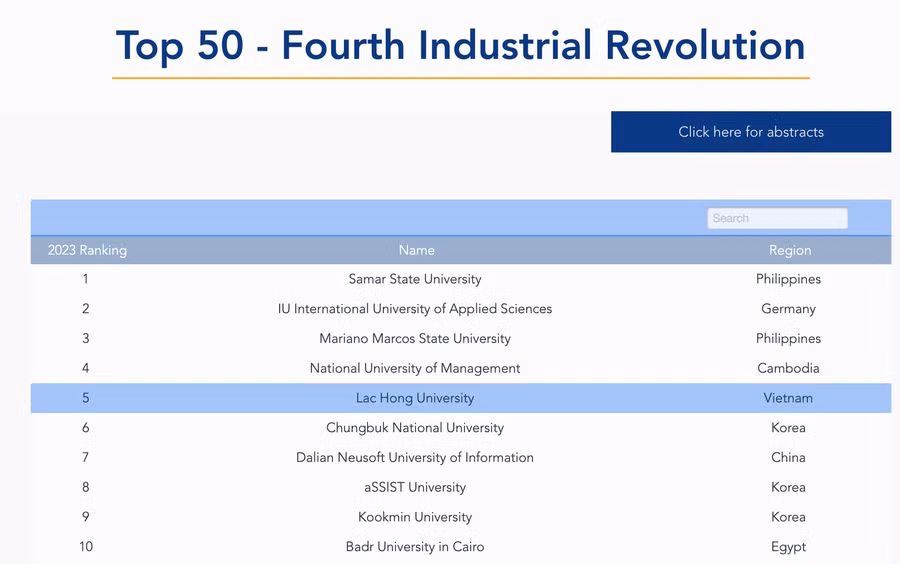Click the Kookmin University entry
Viewport: 900px width, 564px height.
click(x=414, y=517)
